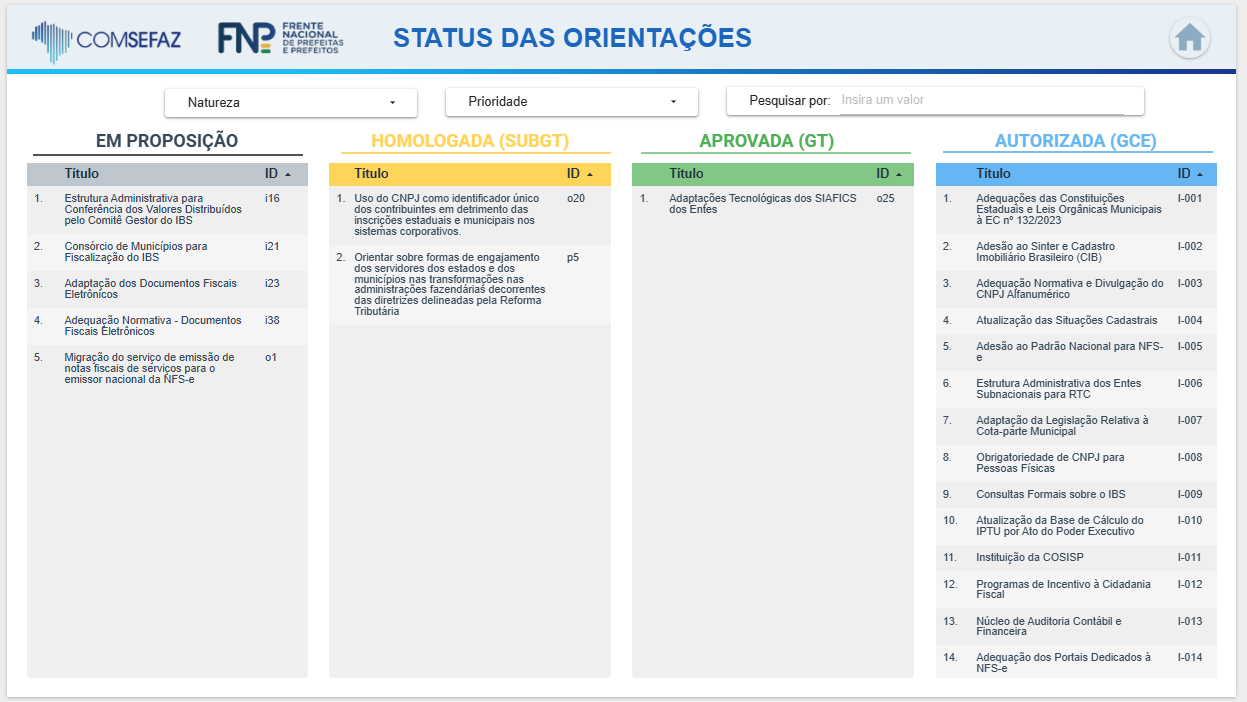
Task: Click the Home icon button
Action: pyautogui.click(x=1189, y=38)
